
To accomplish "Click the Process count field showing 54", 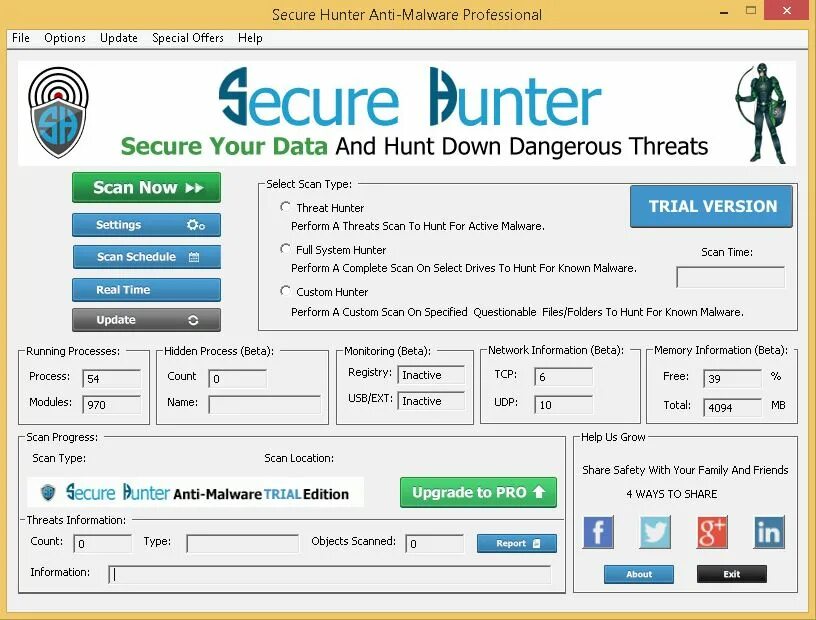I will pos(112,378).
